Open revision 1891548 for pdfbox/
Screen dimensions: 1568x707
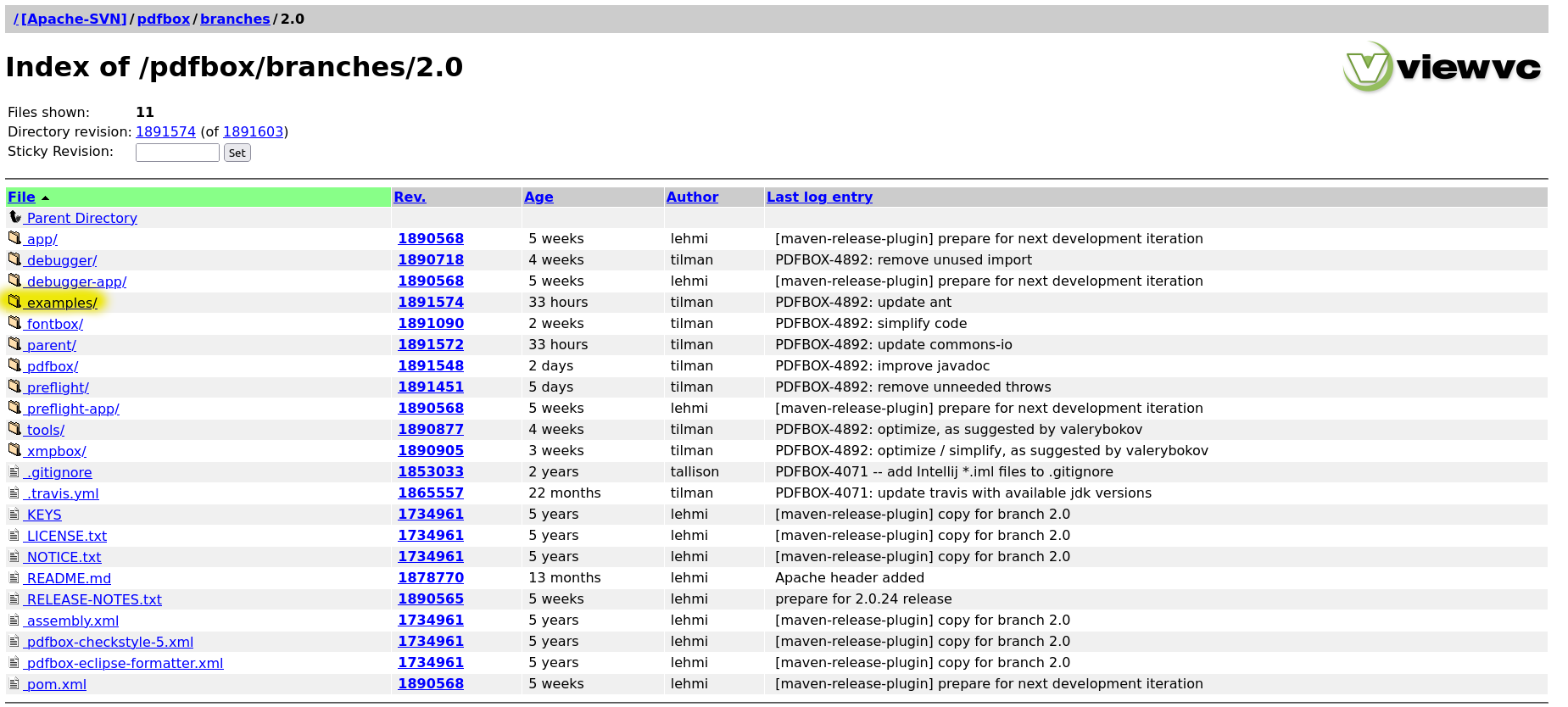pyautogui.click(x=431, y=365)
